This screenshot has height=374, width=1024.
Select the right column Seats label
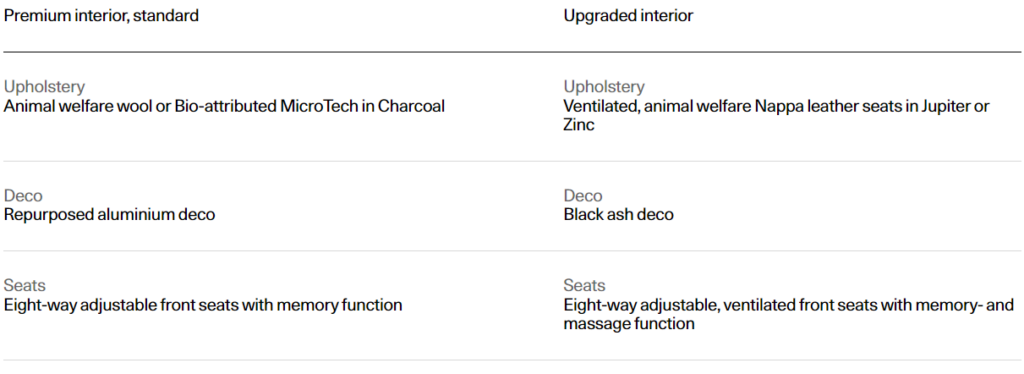click(584, 285)
